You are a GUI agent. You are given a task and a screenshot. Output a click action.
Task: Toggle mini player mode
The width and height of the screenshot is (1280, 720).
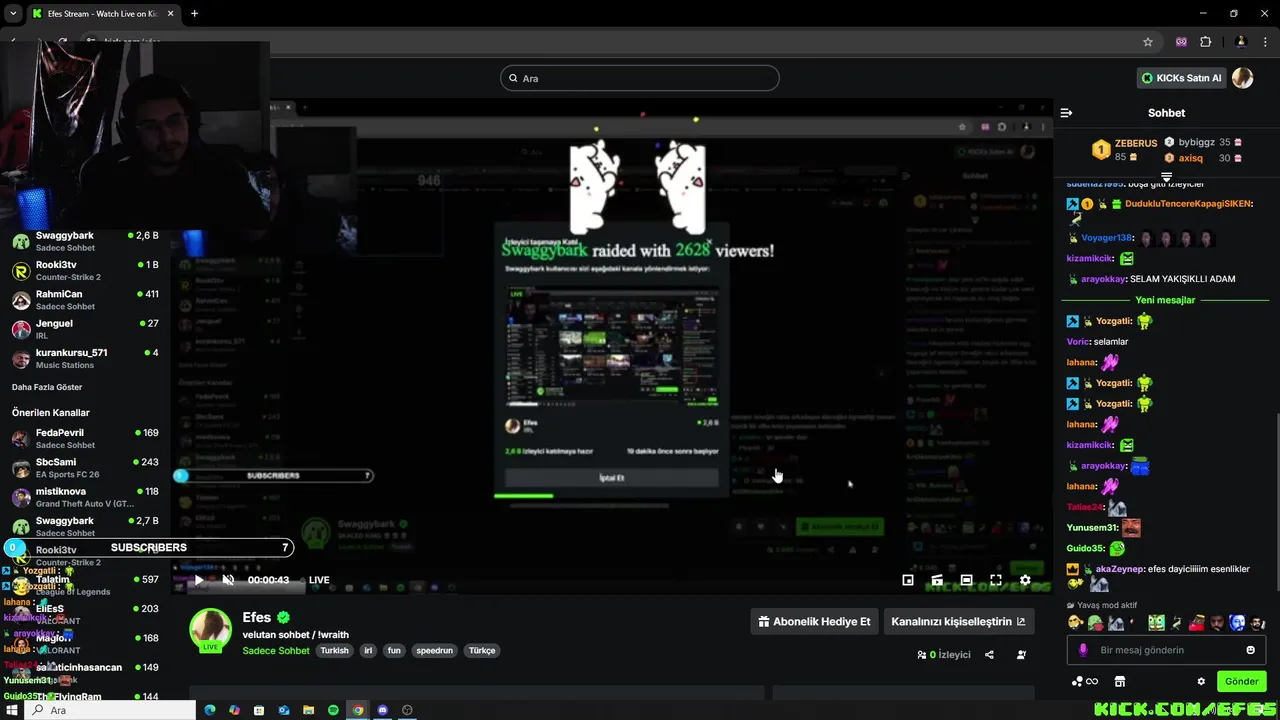908,580
